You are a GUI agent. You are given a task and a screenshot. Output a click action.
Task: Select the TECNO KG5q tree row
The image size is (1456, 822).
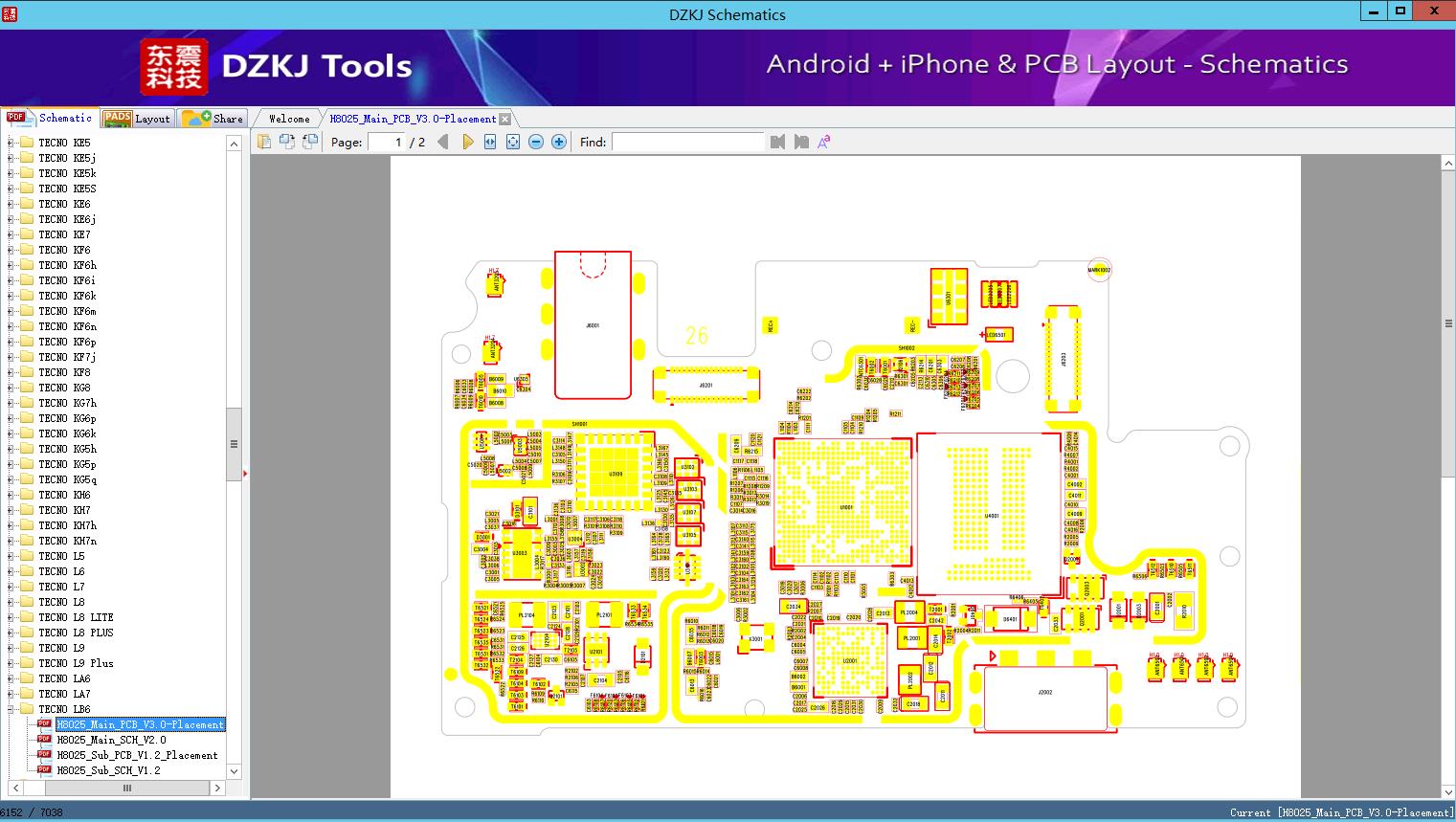pyautogui.click(x=67, y=479)
